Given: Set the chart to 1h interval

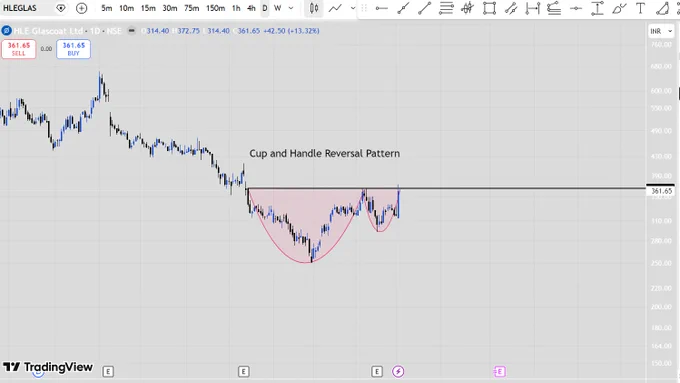Looking at the screenshot, I should [236, 8].
